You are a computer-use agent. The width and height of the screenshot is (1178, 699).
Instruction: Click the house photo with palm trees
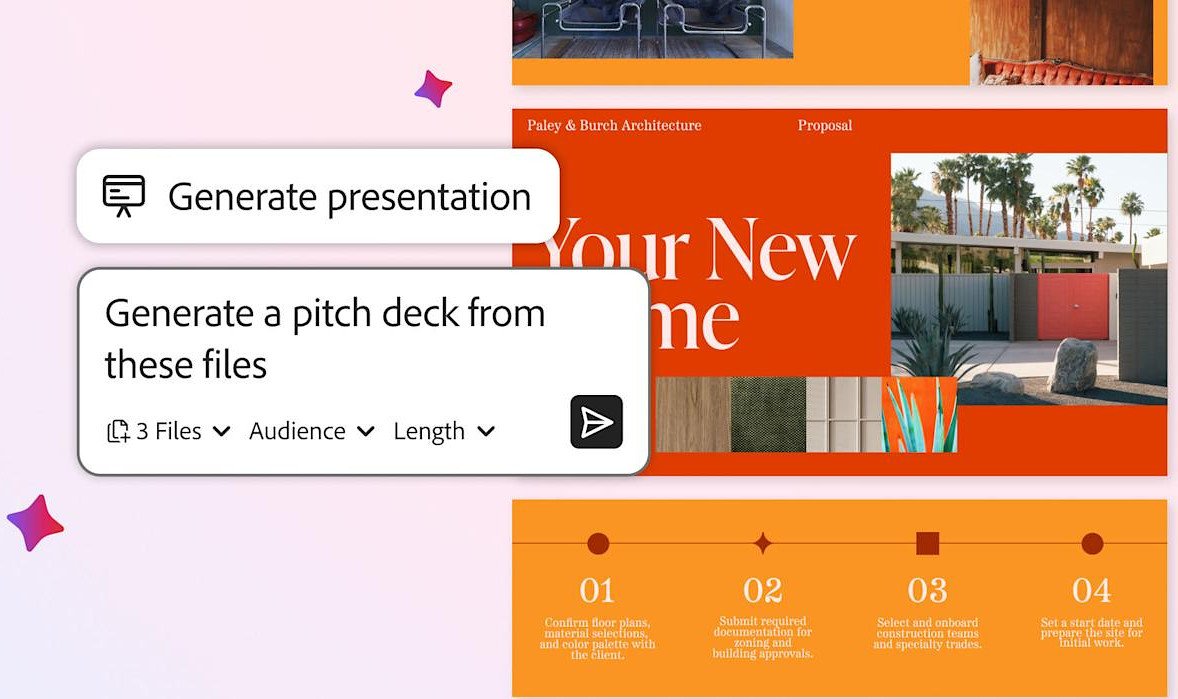coord(1028,278)
